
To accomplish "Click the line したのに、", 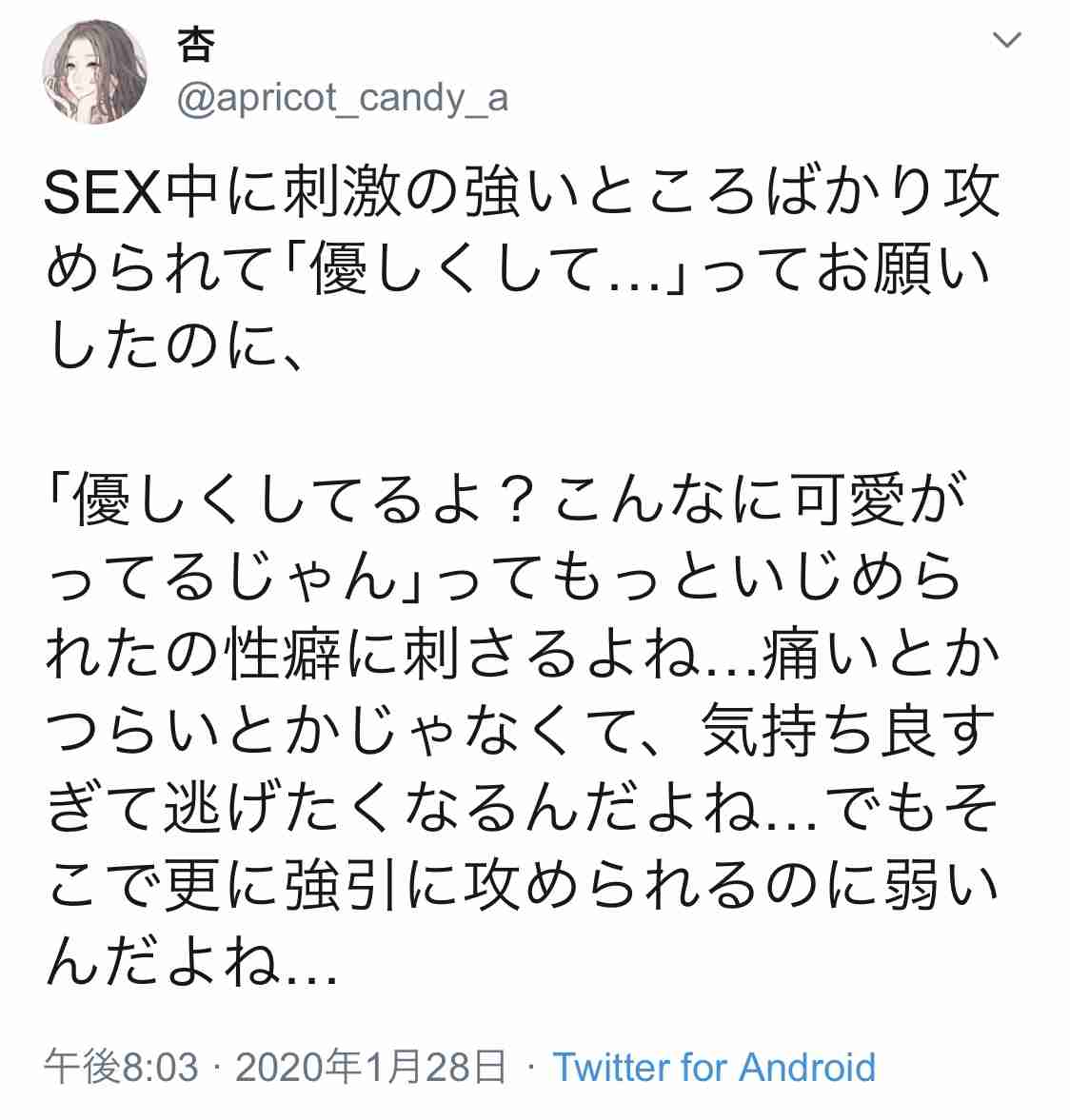I will [174, 348].
